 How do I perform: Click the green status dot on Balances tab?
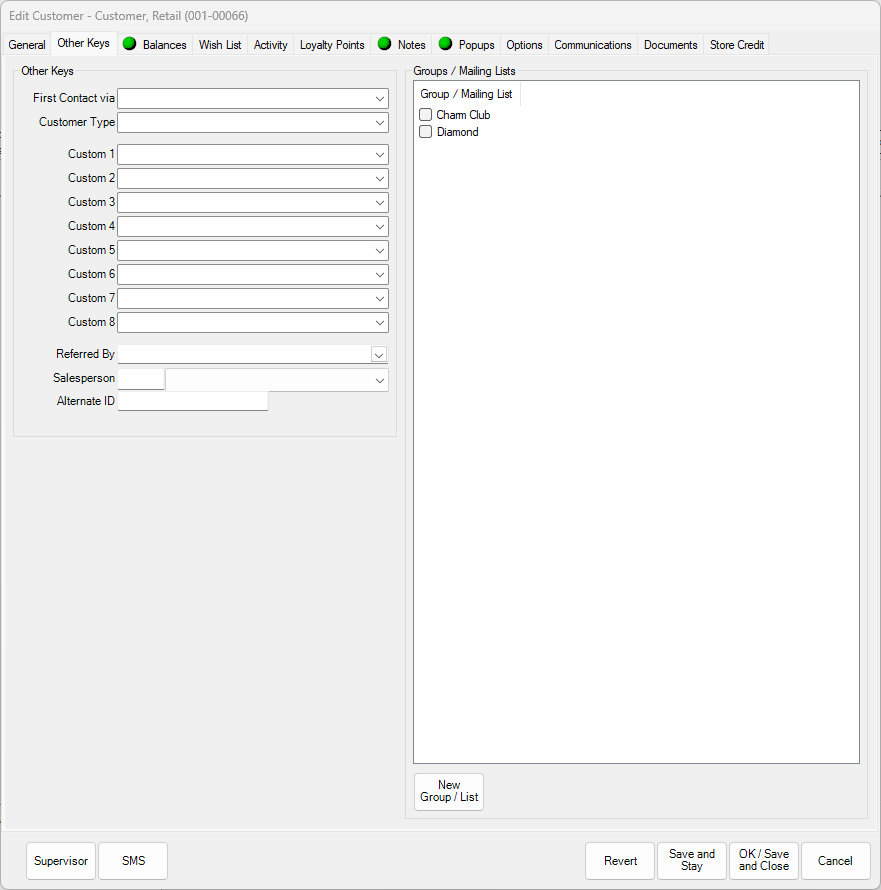[129, 44]
